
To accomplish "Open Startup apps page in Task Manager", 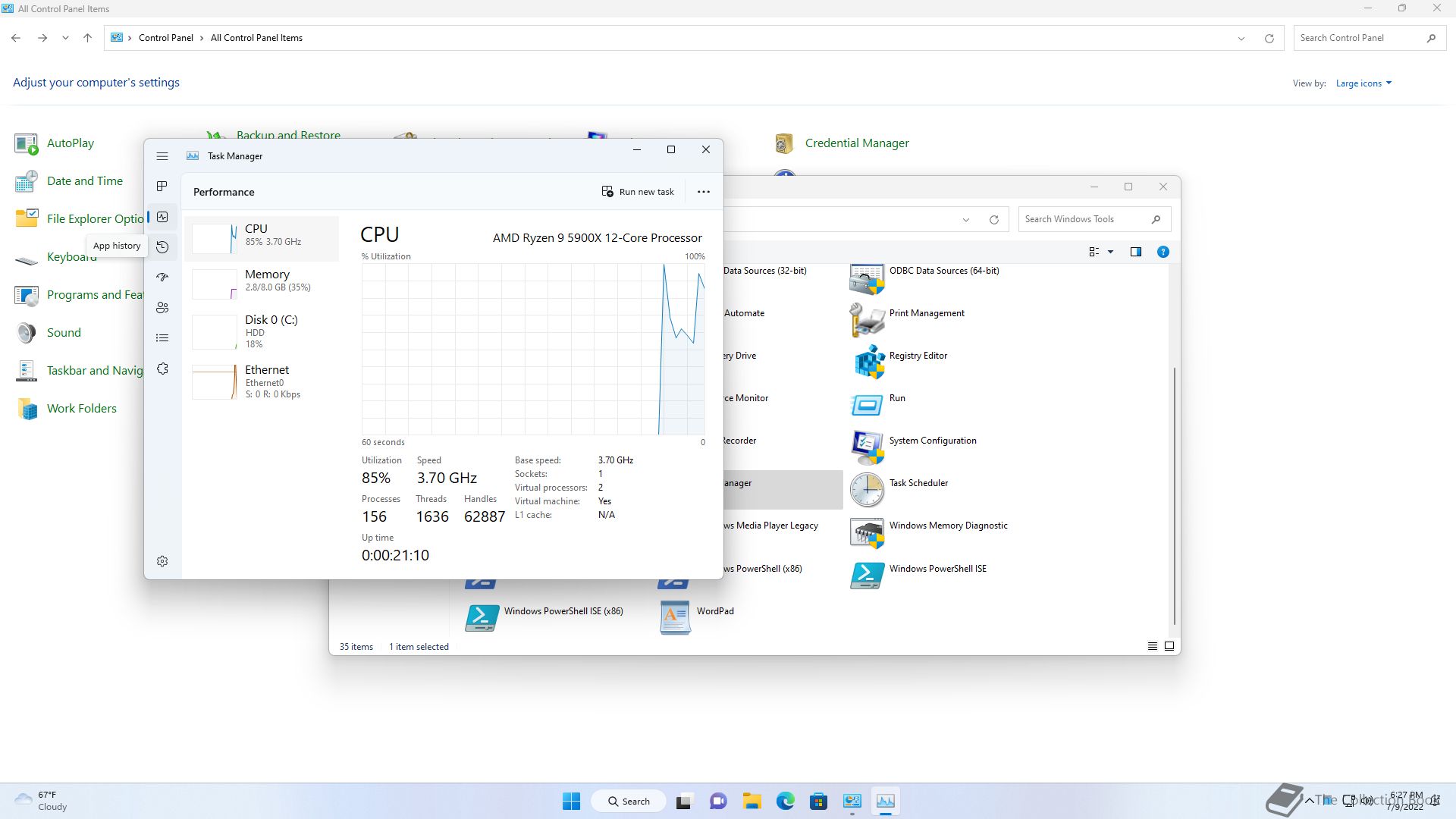I will coord(162,278).
